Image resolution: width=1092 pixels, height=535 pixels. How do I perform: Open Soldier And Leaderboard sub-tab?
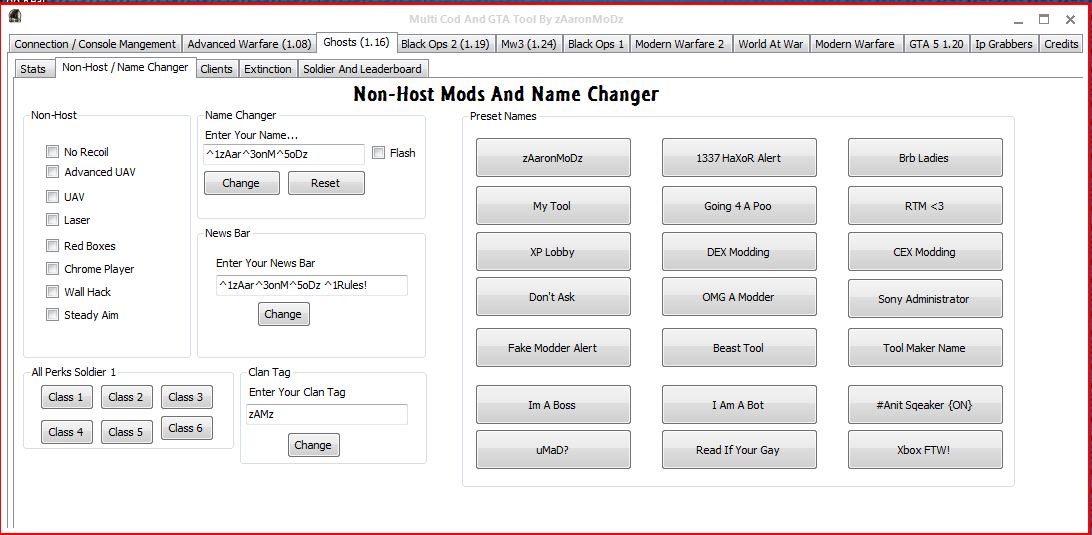362,69
